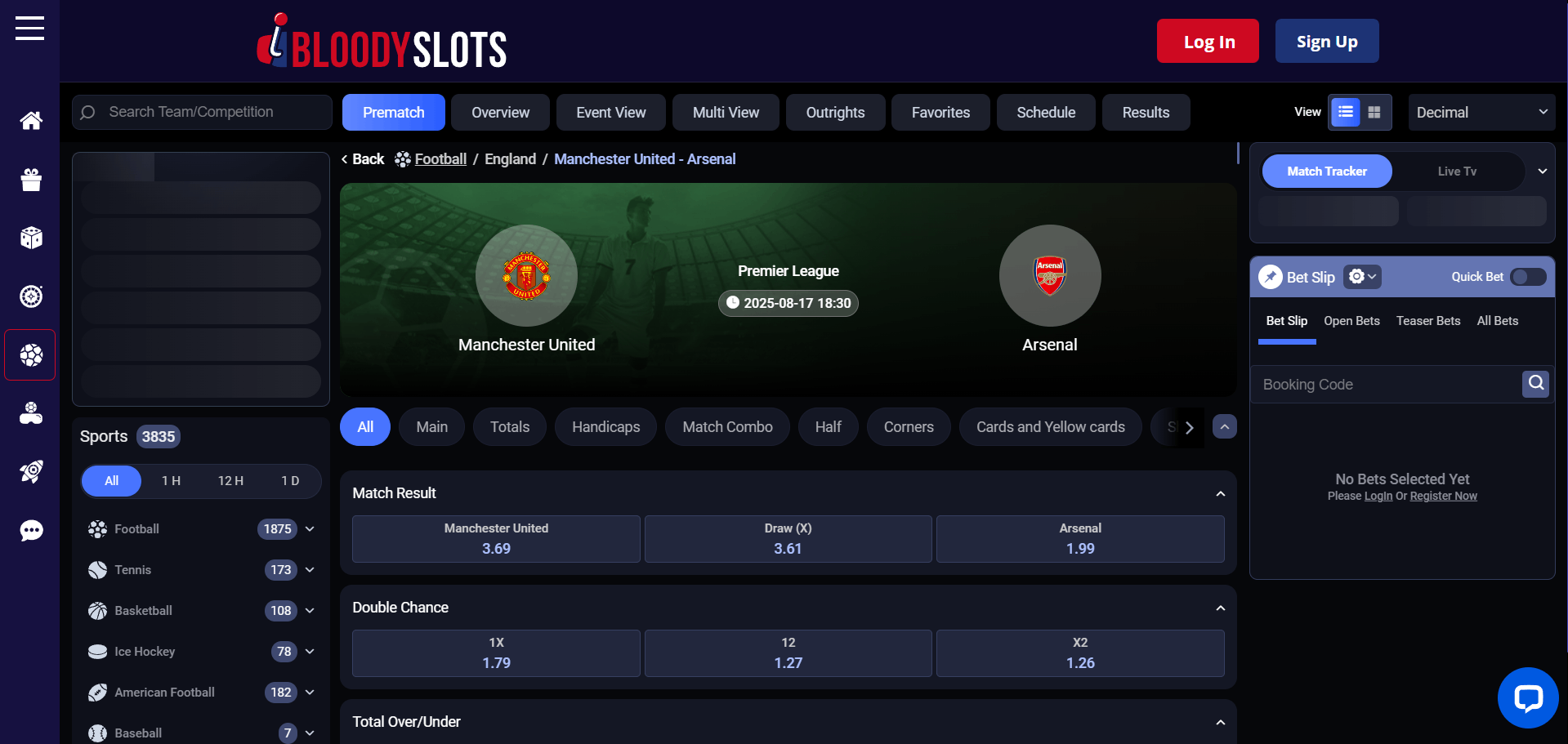Select the roulette Live Casino icon
The width and height of the screenshot is (1568, 744).
[30, 296]
